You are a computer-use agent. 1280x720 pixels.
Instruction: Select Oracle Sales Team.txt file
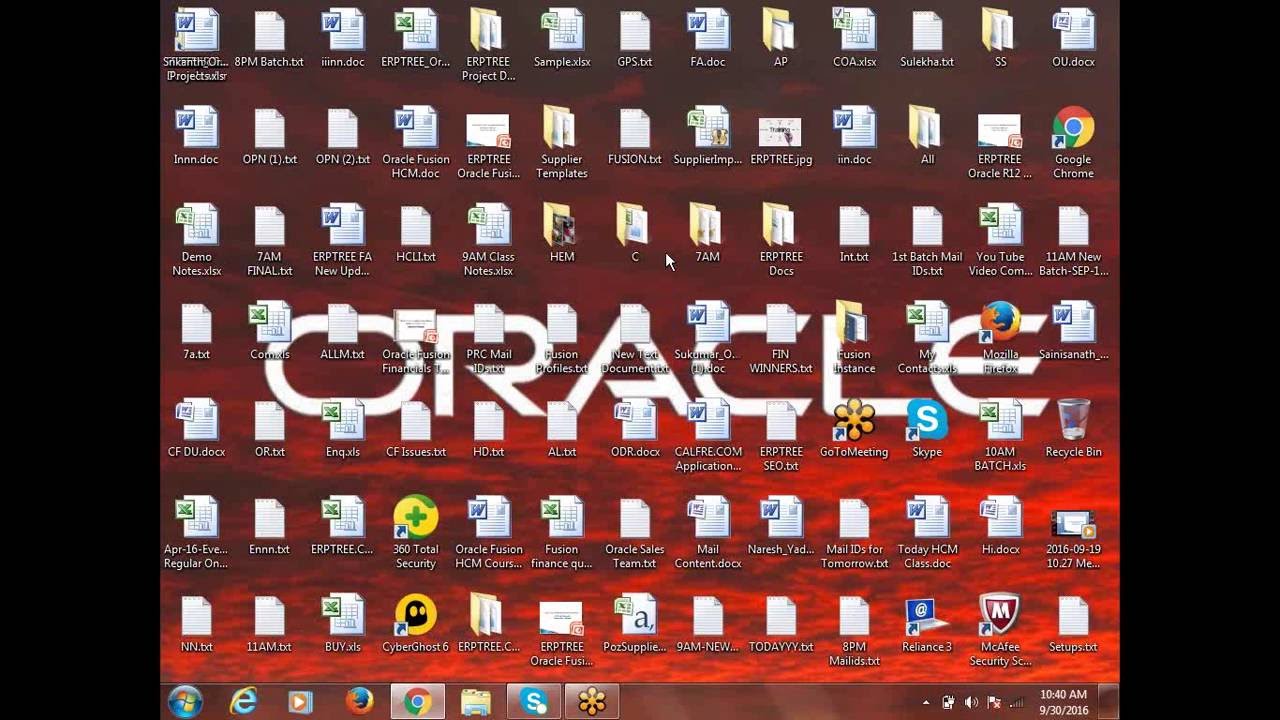[x=635, y=533]
